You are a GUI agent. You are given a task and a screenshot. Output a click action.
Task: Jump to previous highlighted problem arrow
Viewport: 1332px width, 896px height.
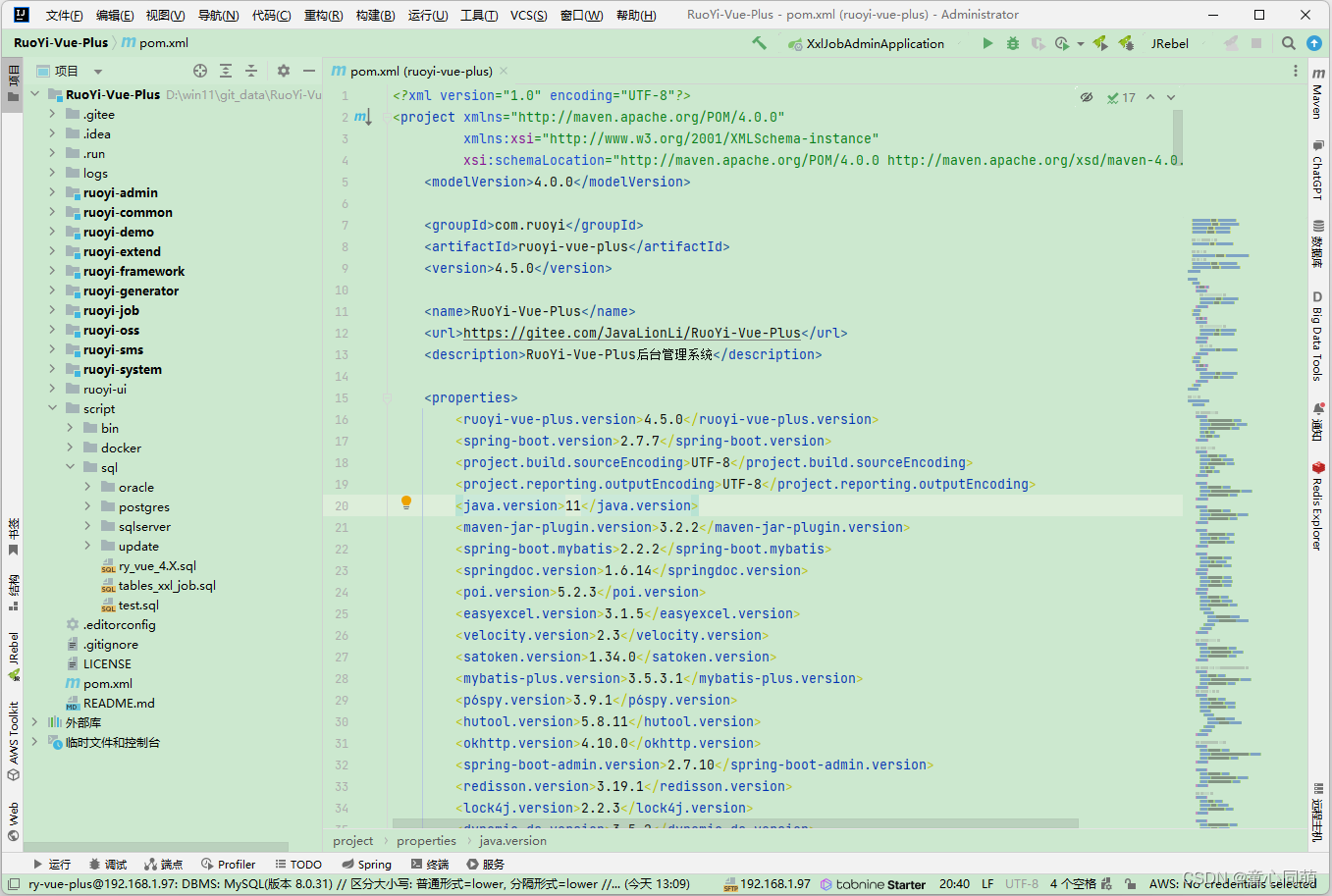coord(1150,97)
